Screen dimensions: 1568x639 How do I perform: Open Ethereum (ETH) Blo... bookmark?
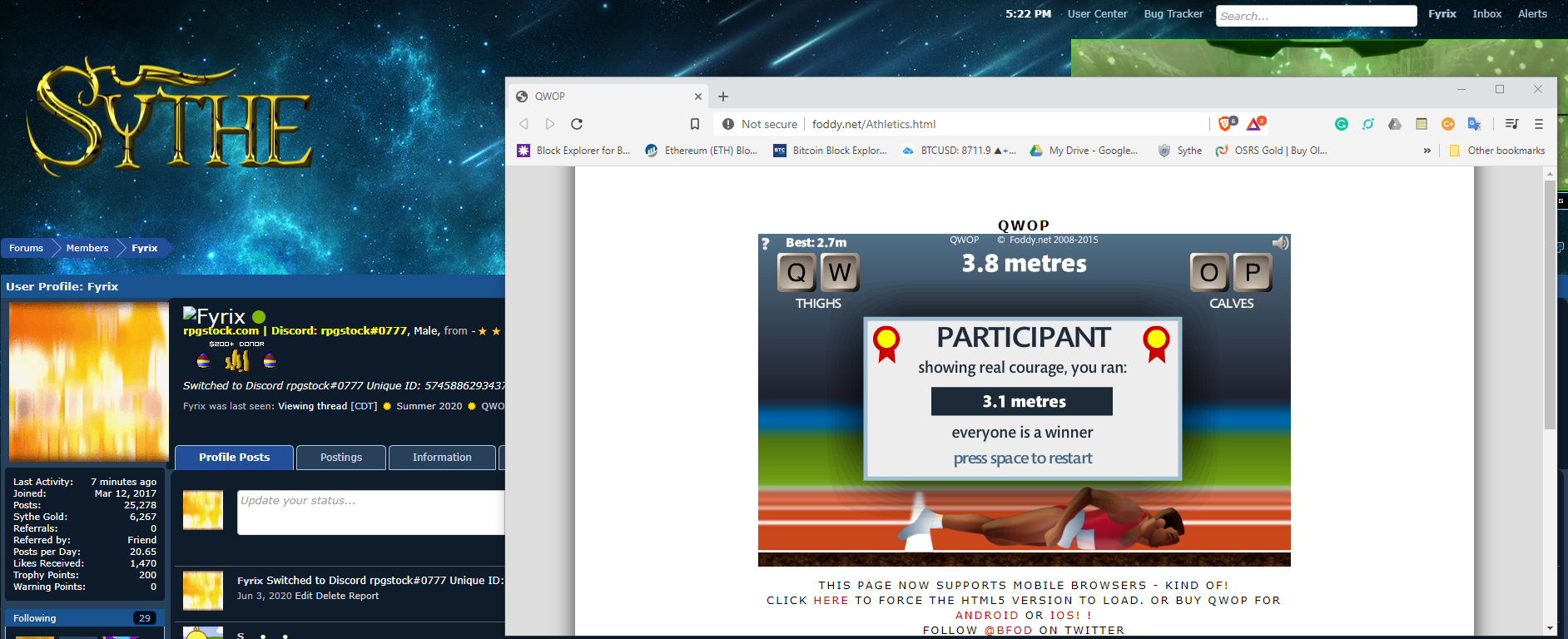[x=702, y=151]
